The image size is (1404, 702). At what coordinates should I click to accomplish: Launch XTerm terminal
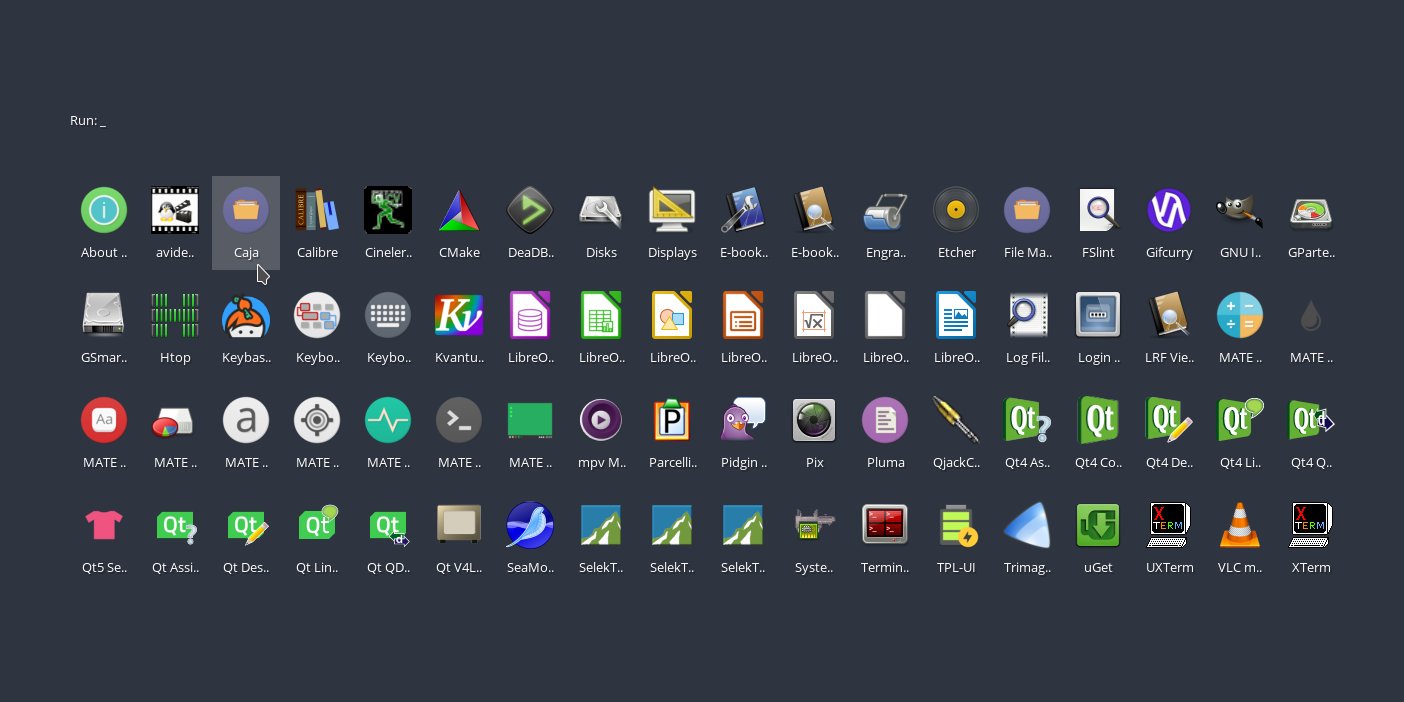(1311, 538)
